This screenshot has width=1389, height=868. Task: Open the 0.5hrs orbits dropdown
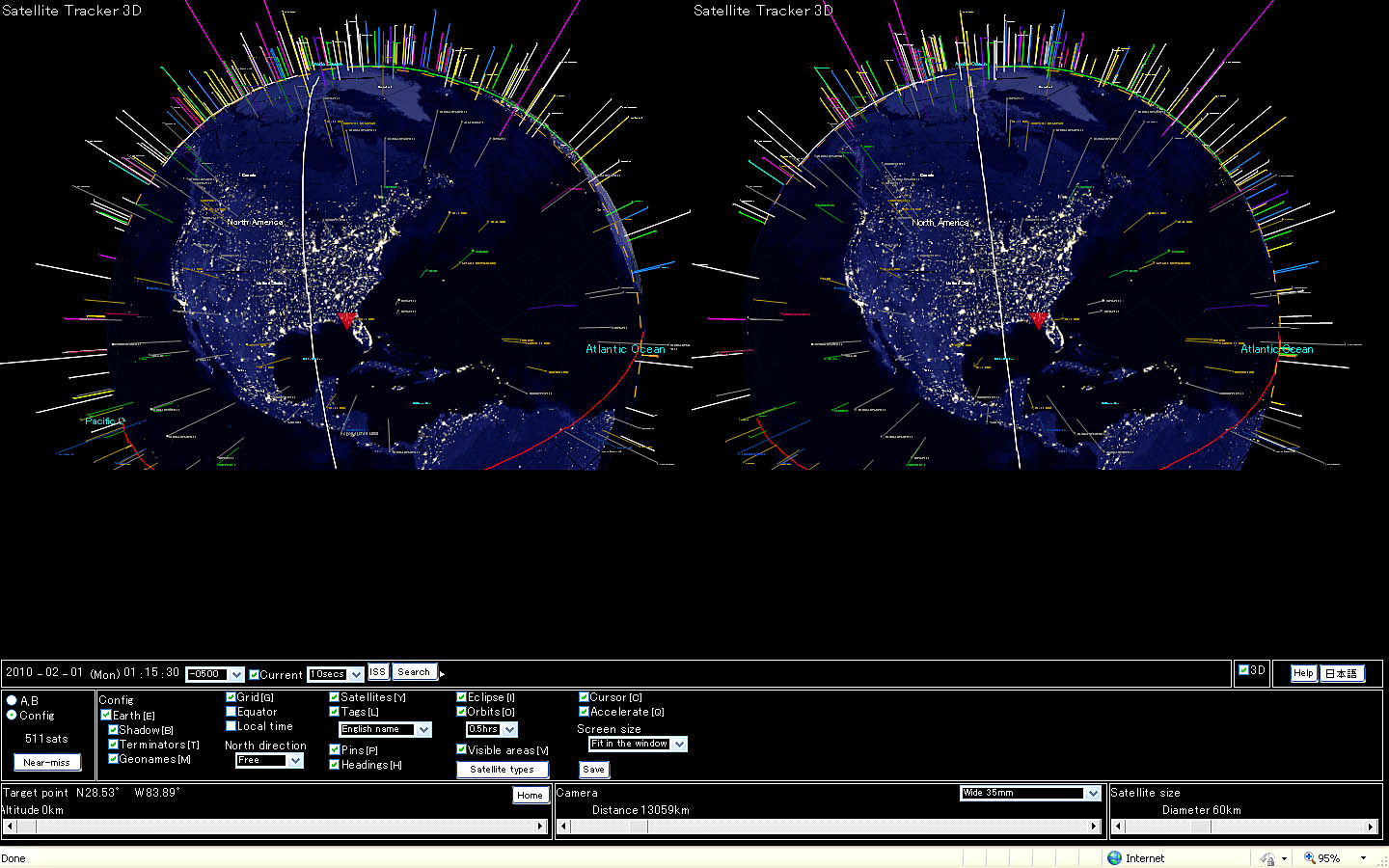(x=492, y=729)
